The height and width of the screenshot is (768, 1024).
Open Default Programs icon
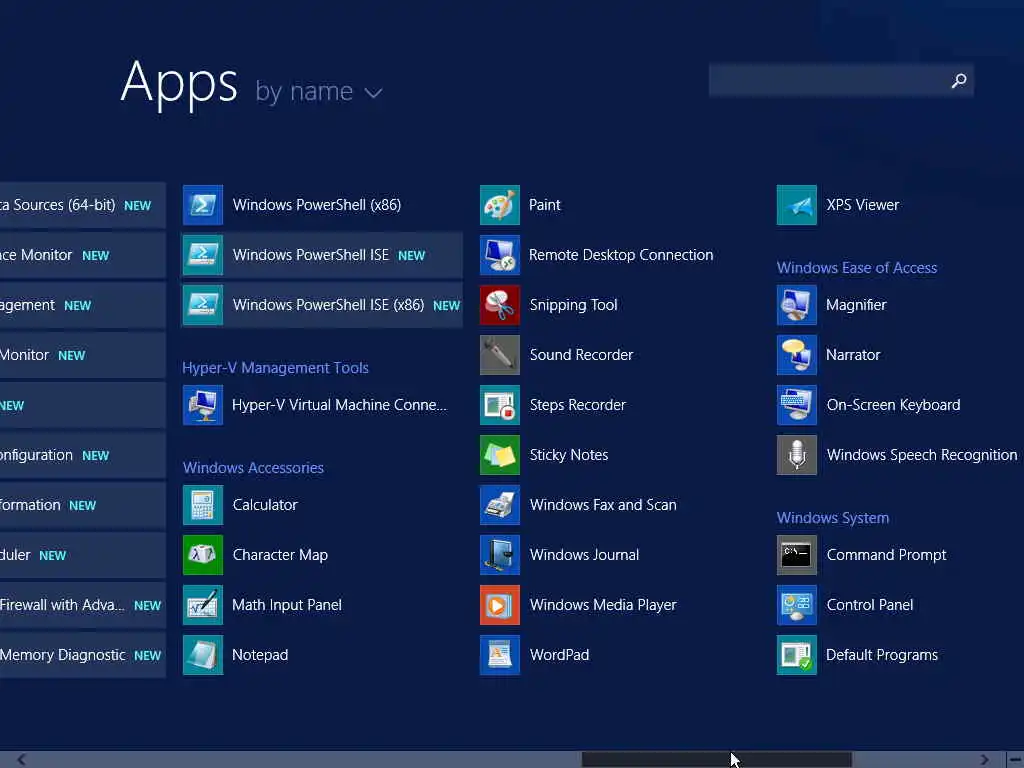(797, 655)
